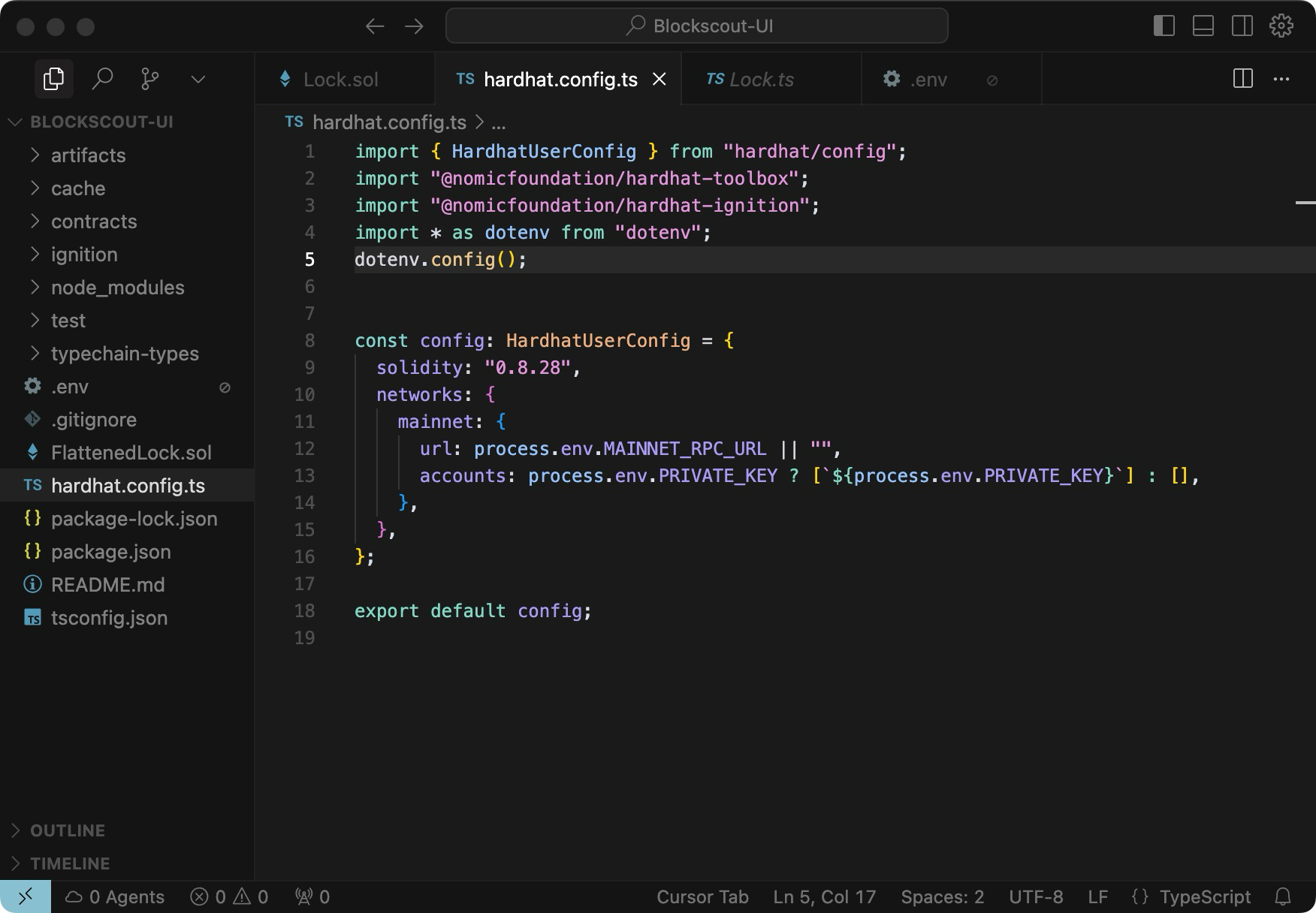1316x913 pixels.
Task: Open package.json file
Action: (127, 552)
